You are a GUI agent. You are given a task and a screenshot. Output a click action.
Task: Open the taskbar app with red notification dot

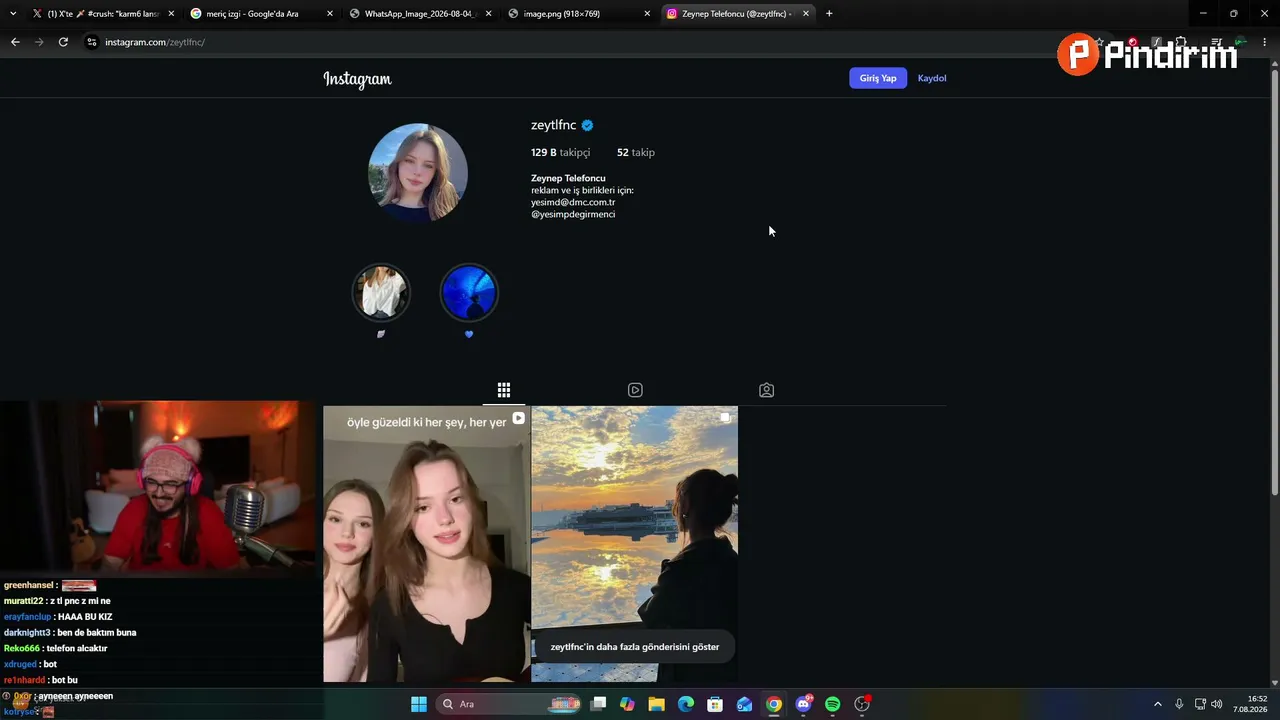[x=862, y=704]
